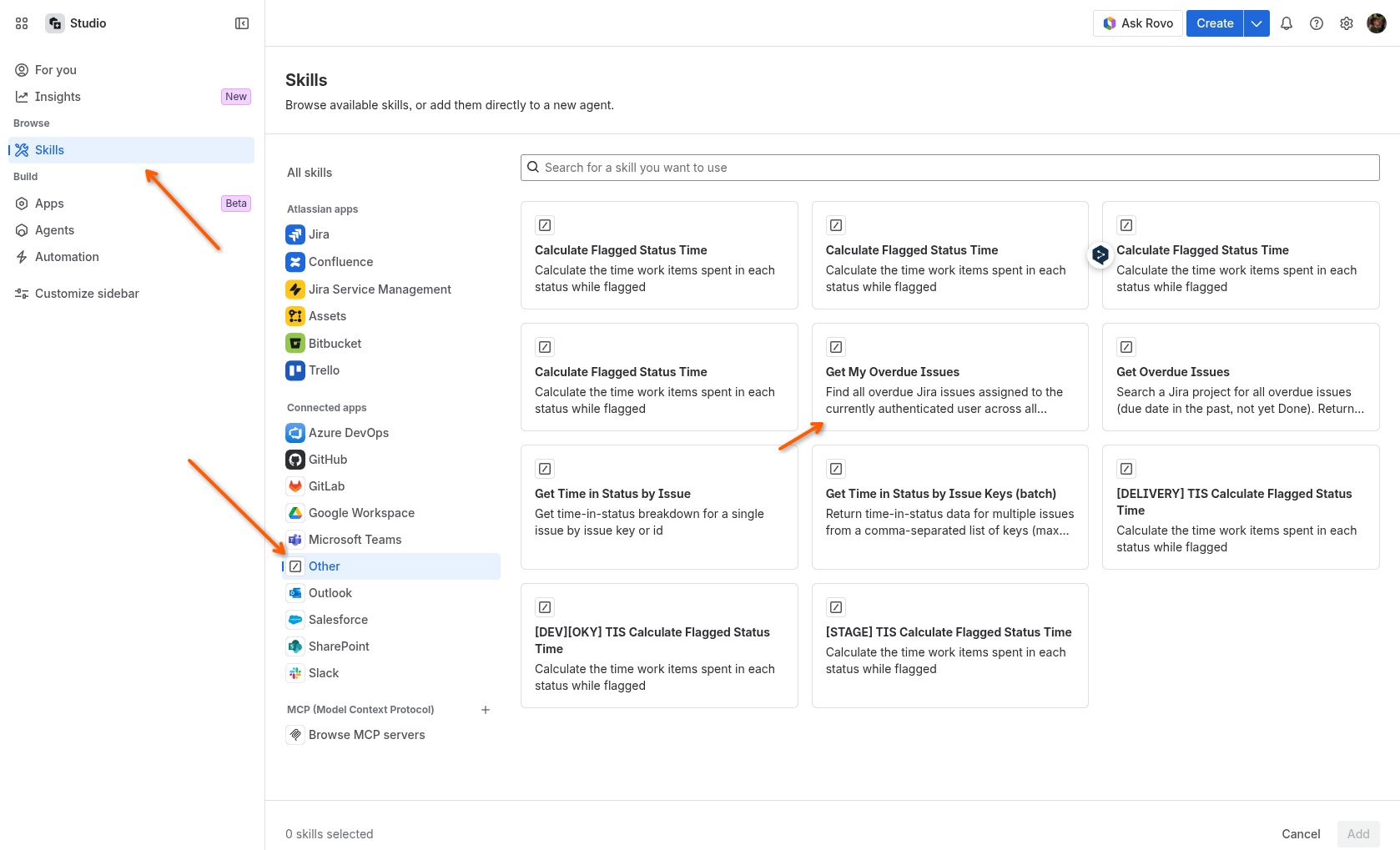
Task: Open Automation in the sidebar
Action: (x=131, y=257)
